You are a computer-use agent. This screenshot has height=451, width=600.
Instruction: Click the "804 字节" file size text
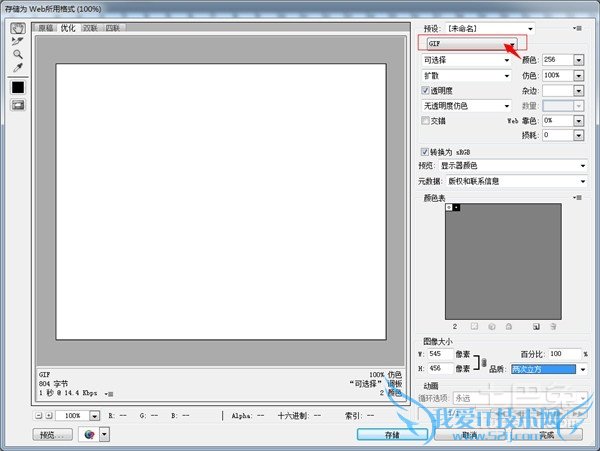tap(54, 384)
